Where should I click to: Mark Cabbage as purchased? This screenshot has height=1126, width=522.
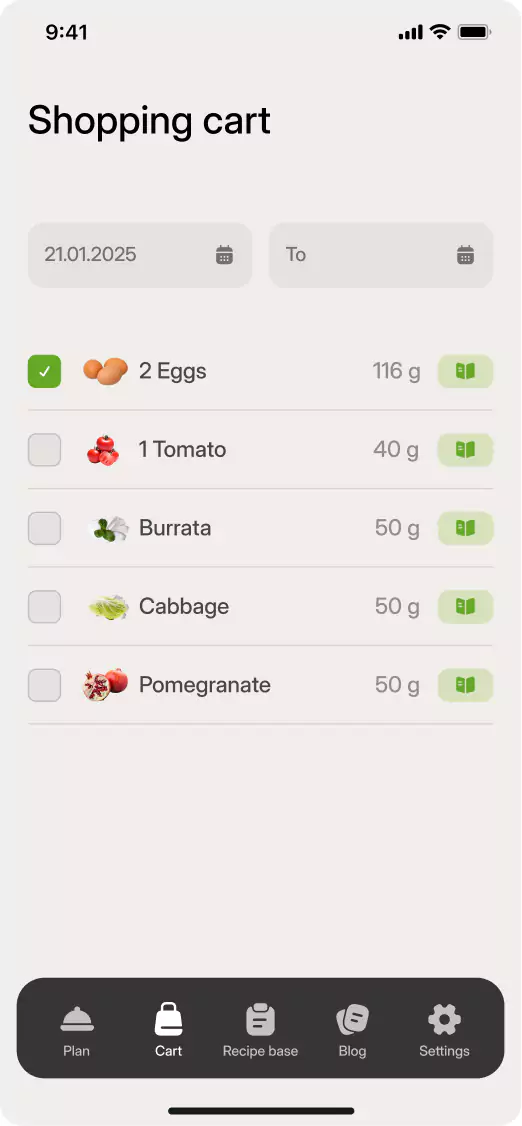click(x=45, y=606)
